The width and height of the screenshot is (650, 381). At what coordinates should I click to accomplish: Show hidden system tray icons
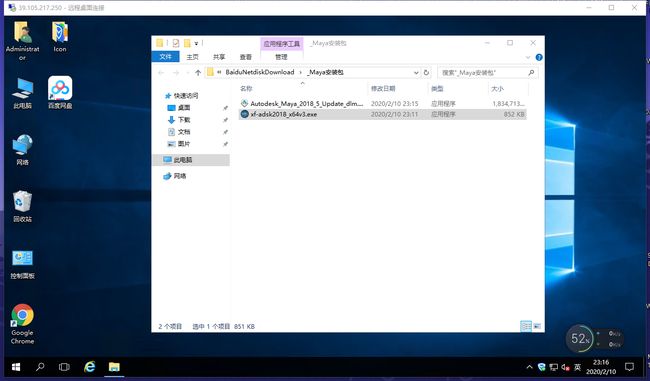(529, 367)
